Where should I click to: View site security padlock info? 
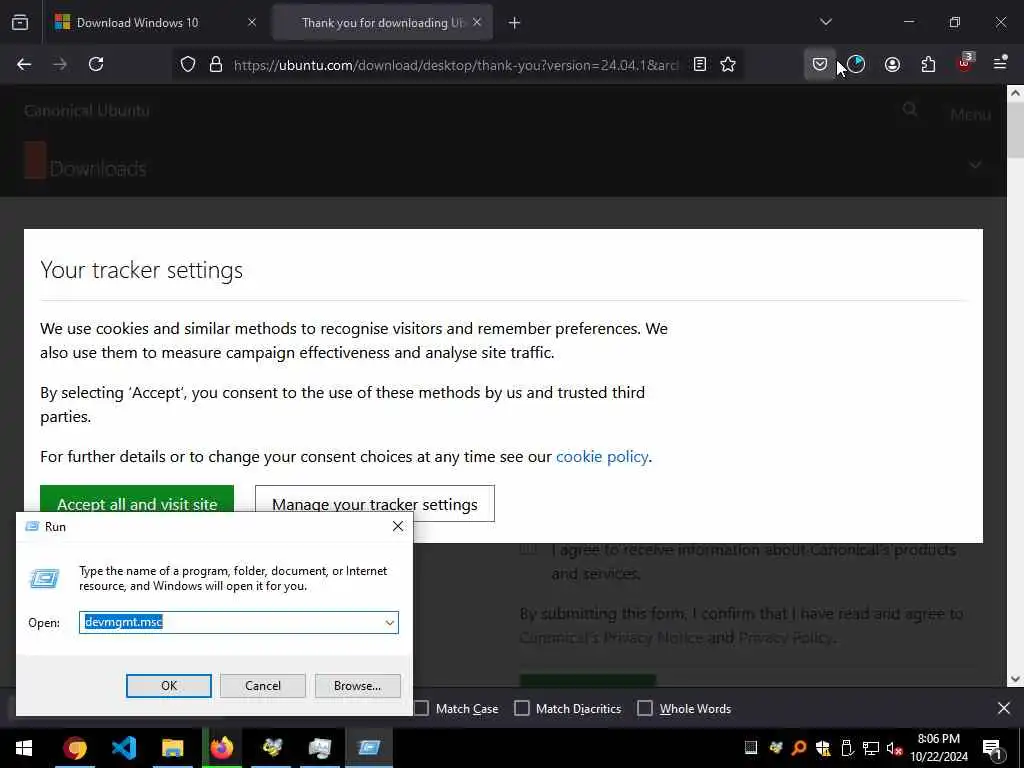click(x=216, y=64)
